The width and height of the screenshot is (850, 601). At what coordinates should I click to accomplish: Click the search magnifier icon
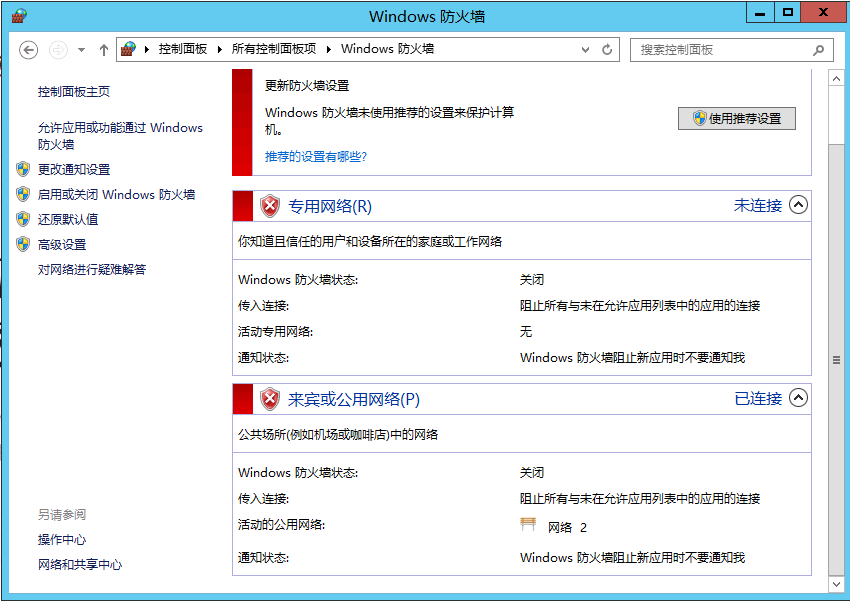pos(818,50)
